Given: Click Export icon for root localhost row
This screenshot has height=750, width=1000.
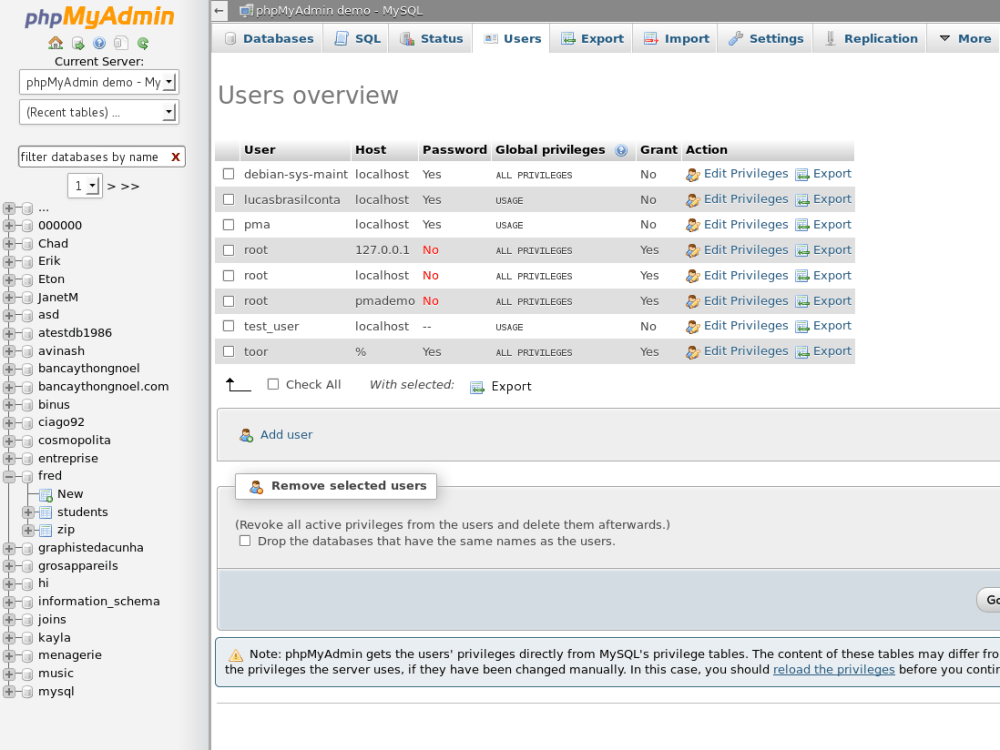Looking at the screenshot, I should coord(802,276).
